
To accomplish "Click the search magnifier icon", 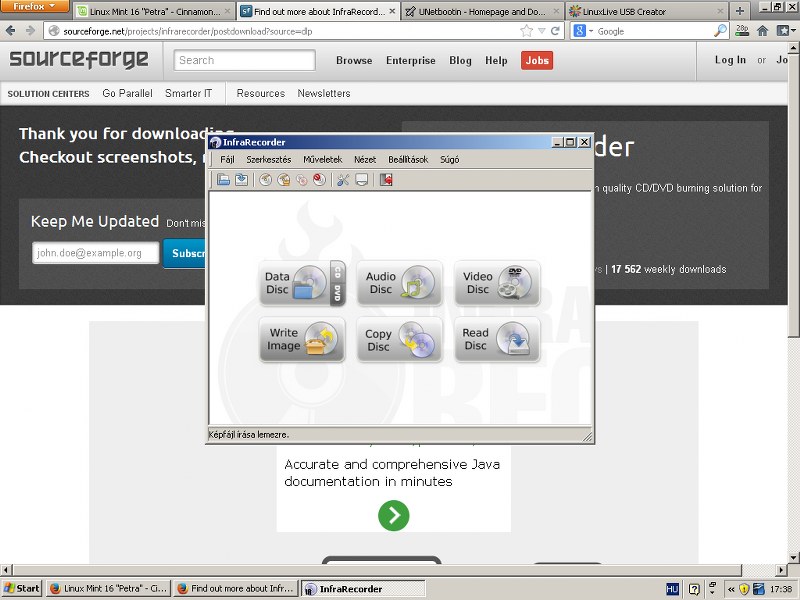I will click(x=720, y=31).
